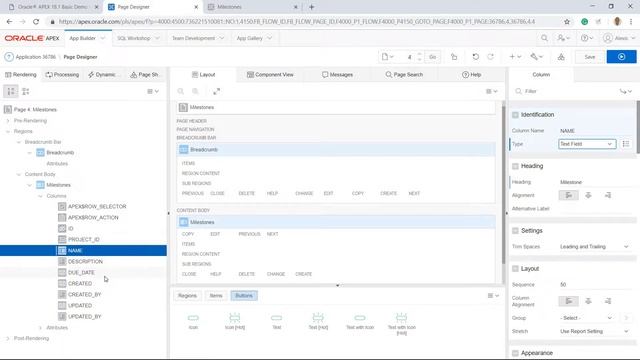Open the Utilities wrench menu
Viewport: 640px width, 360px height.
536,57
